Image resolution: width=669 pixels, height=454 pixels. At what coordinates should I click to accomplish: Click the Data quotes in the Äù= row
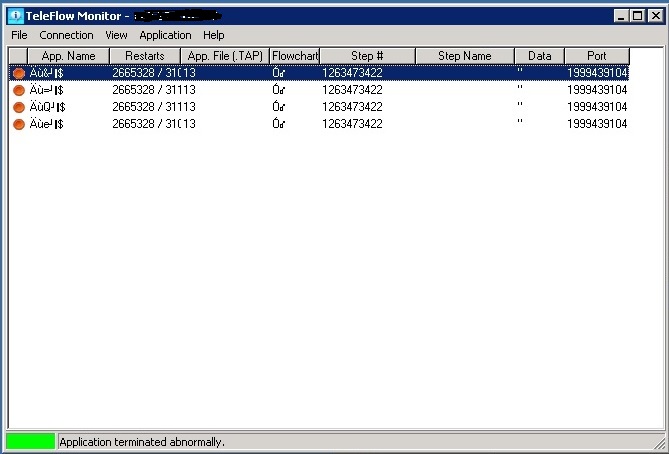coord(520,87)
